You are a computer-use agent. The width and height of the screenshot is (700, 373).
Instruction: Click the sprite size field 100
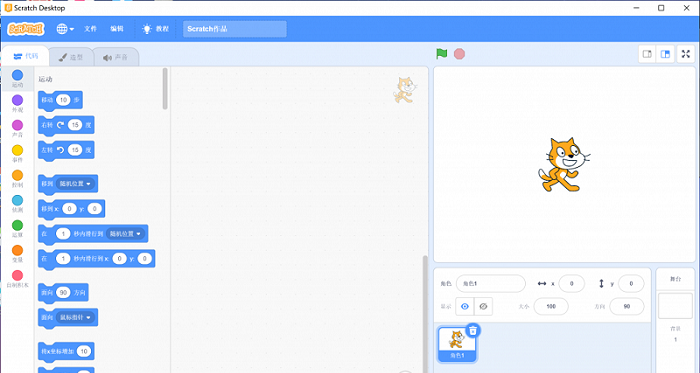pyautogui.click(x=551, y=307)
